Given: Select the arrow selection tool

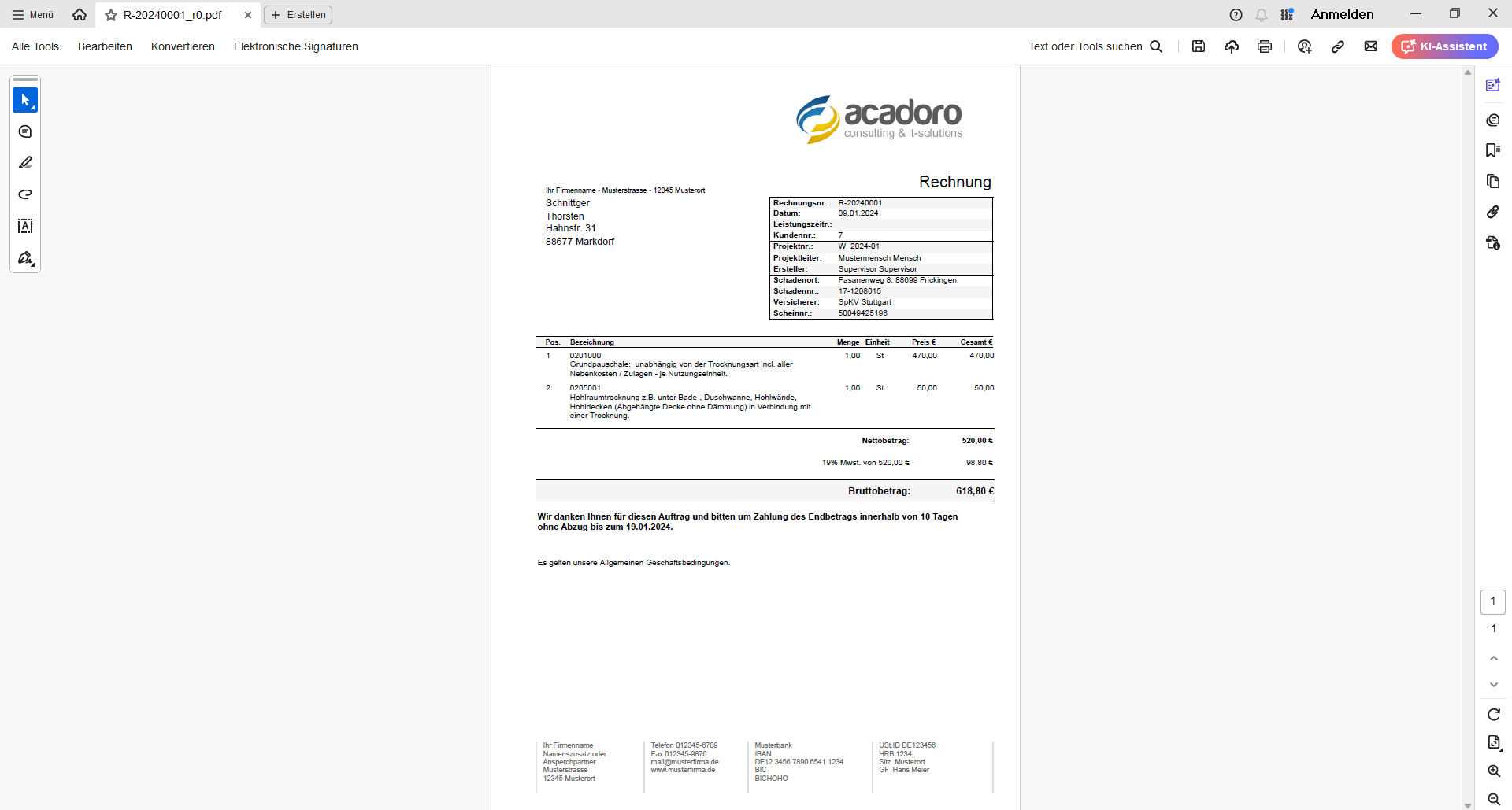Looking at the screenshot, I should (x=25, y=100).
